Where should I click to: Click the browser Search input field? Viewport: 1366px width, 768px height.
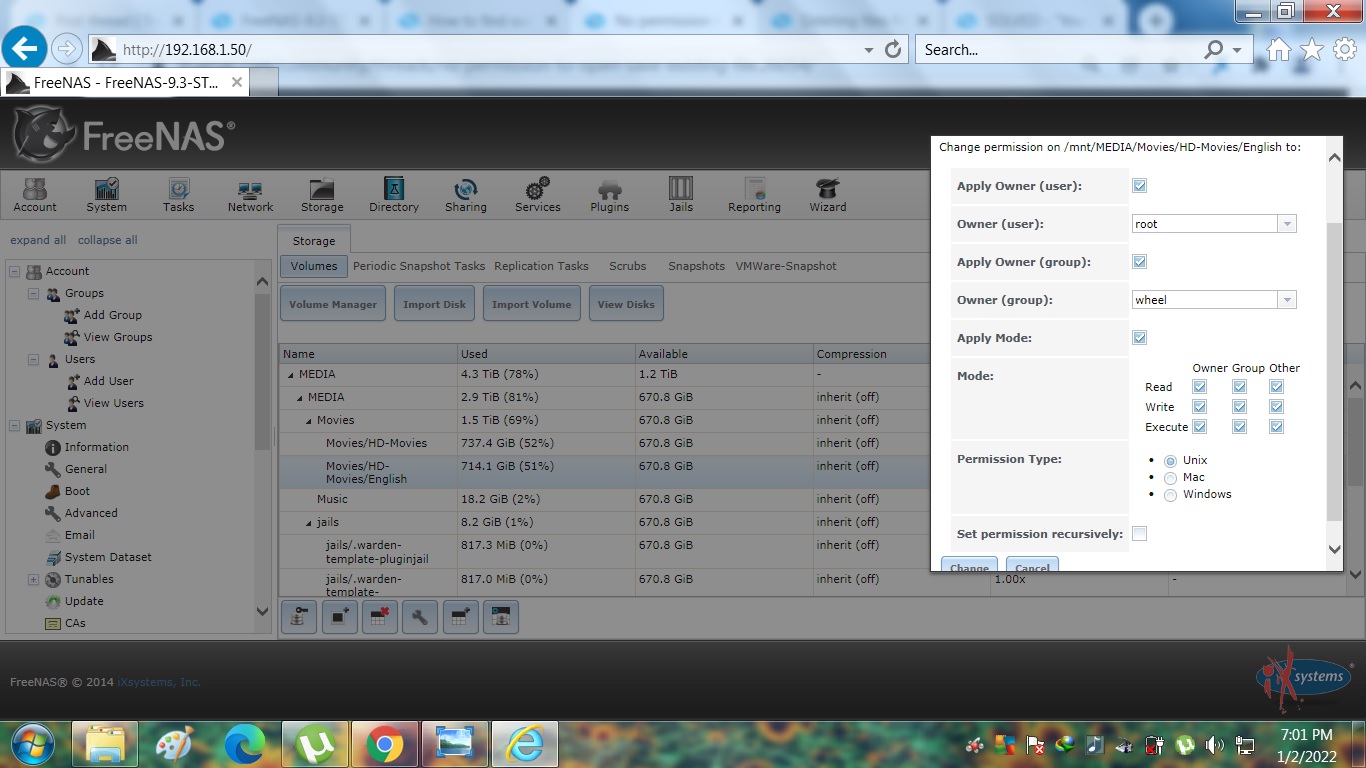pos(1059,49)
